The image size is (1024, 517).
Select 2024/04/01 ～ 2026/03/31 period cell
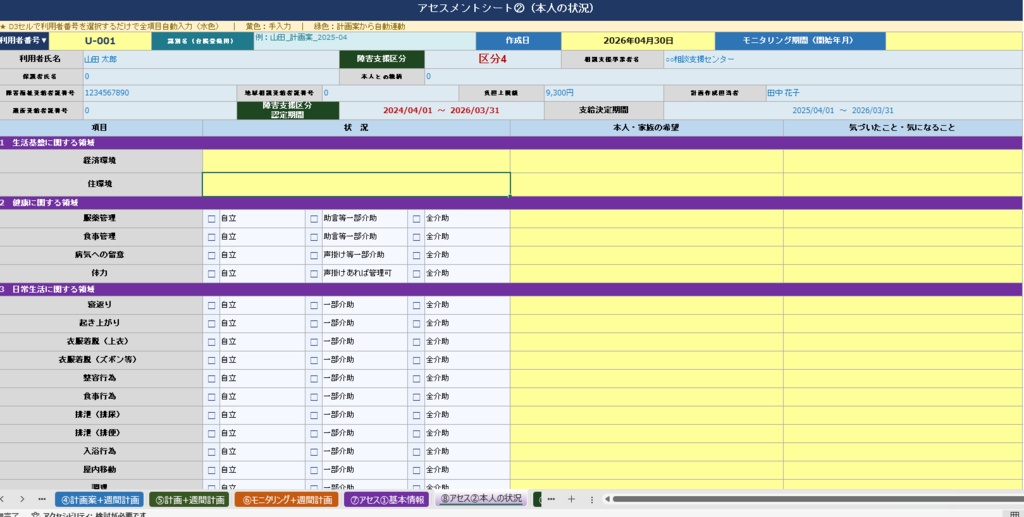[x=441, y=110]
